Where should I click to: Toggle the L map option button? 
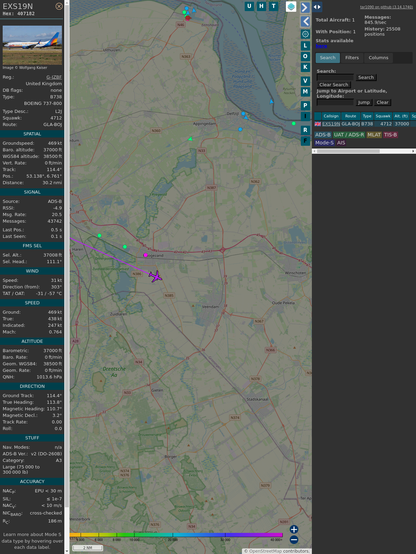305,46
